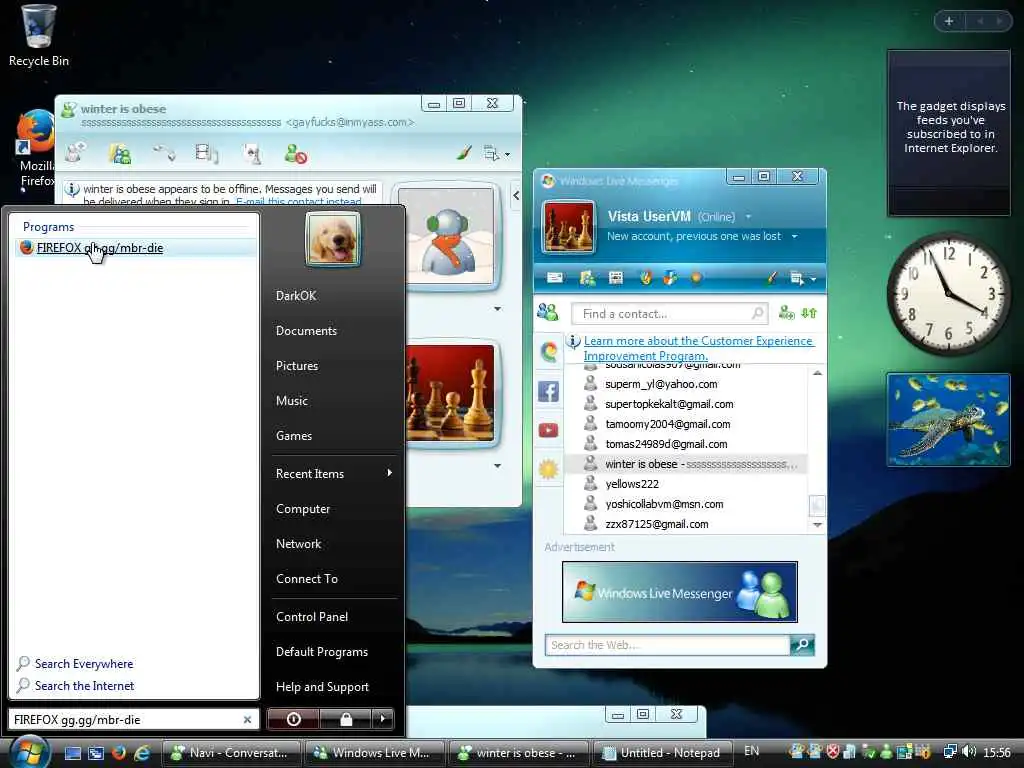The image size is (1024, 768).
Task: Open dropdown under snowman contact picture
Action: tap(498, 309)
